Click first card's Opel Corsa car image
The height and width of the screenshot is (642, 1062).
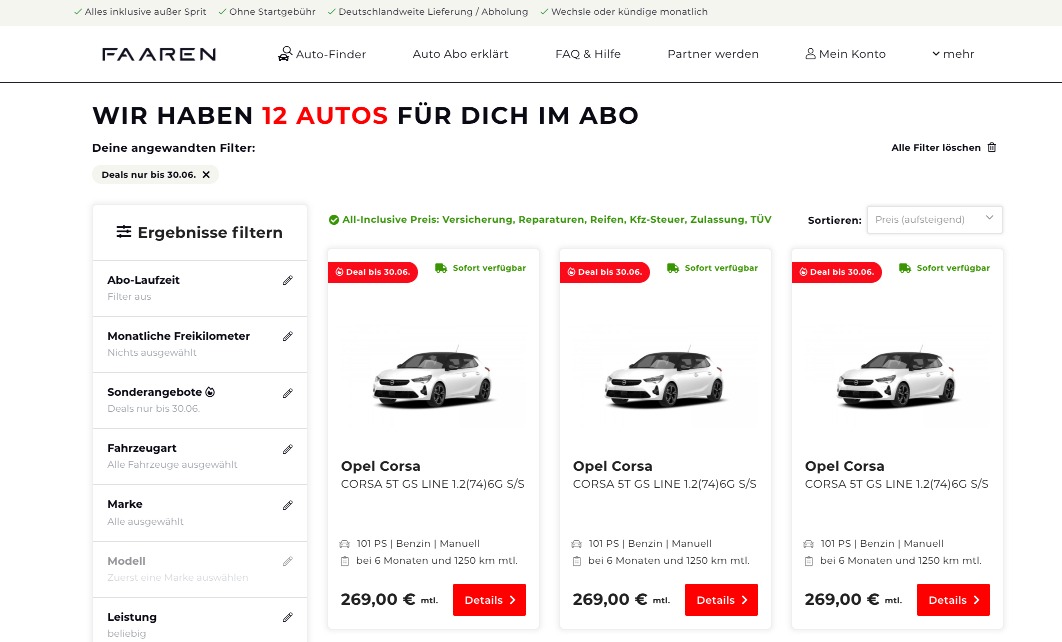[x=432, y=379]
